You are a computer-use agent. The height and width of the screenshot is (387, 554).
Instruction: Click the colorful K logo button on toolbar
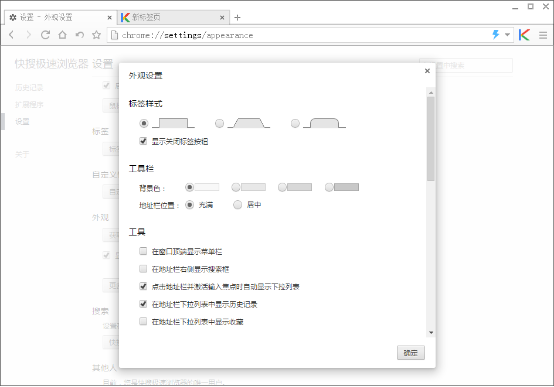click(524, 35)
